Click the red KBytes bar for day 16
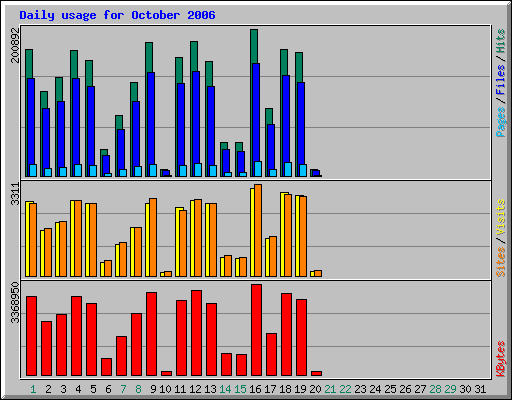This screenshot has height=400, width=512. click(x=256, y=330)
